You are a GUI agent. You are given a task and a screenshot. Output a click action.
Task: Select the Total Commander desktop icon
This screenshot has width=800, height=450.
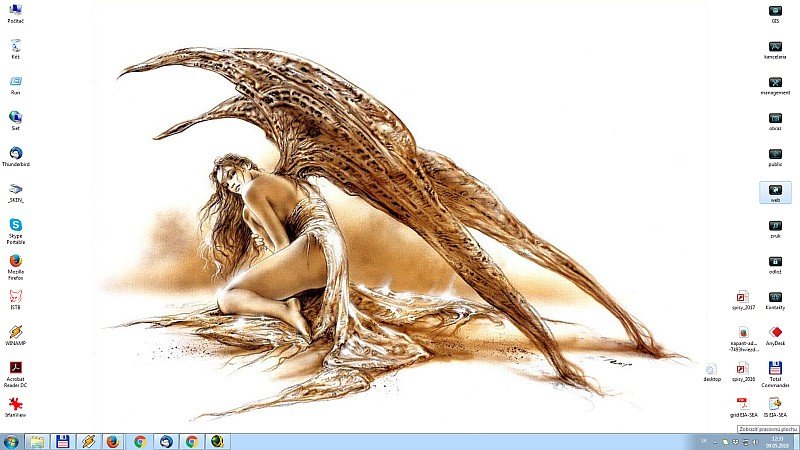pyautogui.click(x=775, y=374)
